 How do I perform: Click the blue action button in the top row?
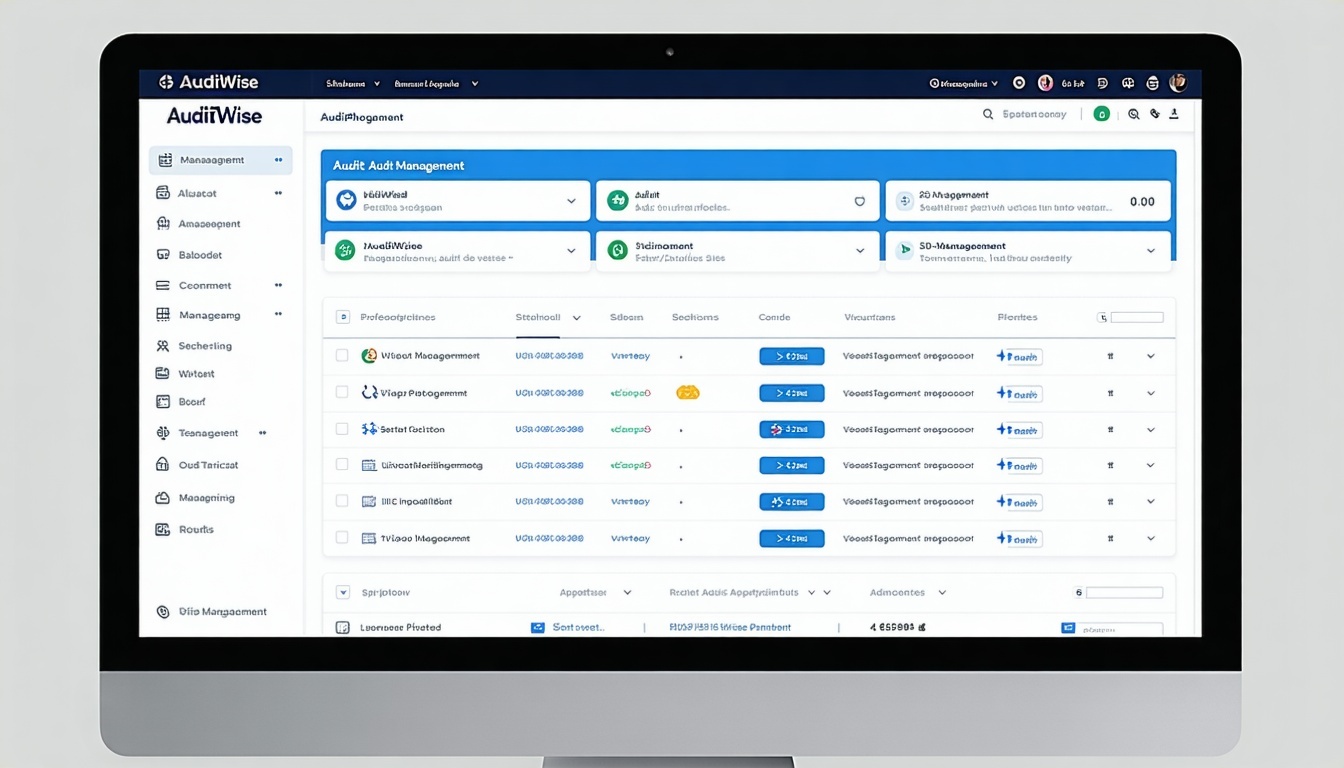[792, 355]
